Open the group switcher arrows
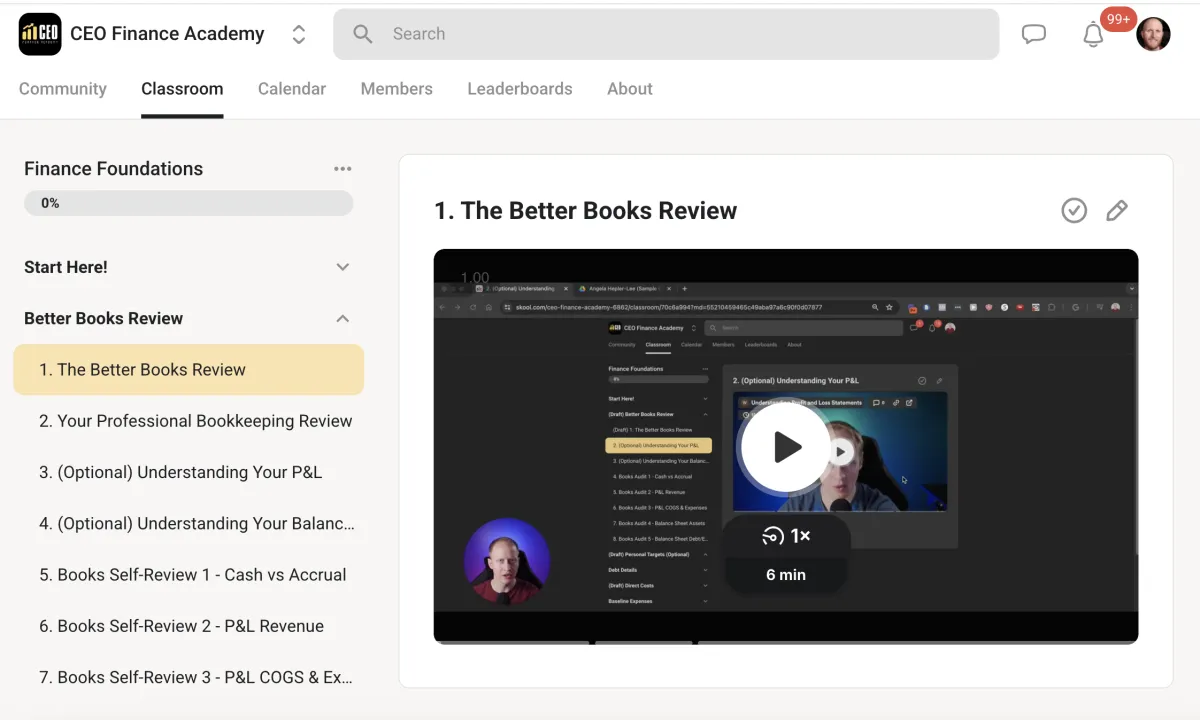This screenshot has width=1200, height=720. click(x=298, y=34)
